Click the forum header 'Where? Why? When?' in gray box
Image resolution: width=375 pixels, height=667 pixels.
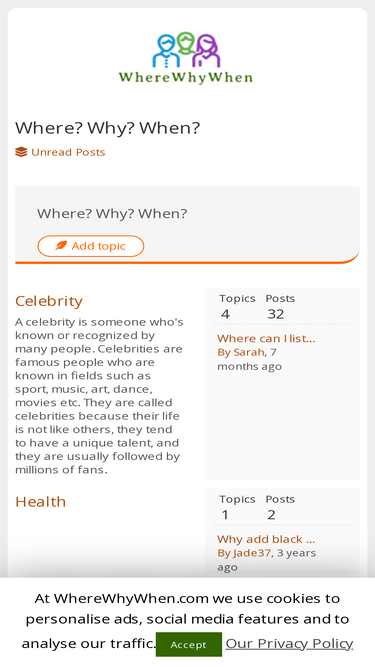point(112,214)
